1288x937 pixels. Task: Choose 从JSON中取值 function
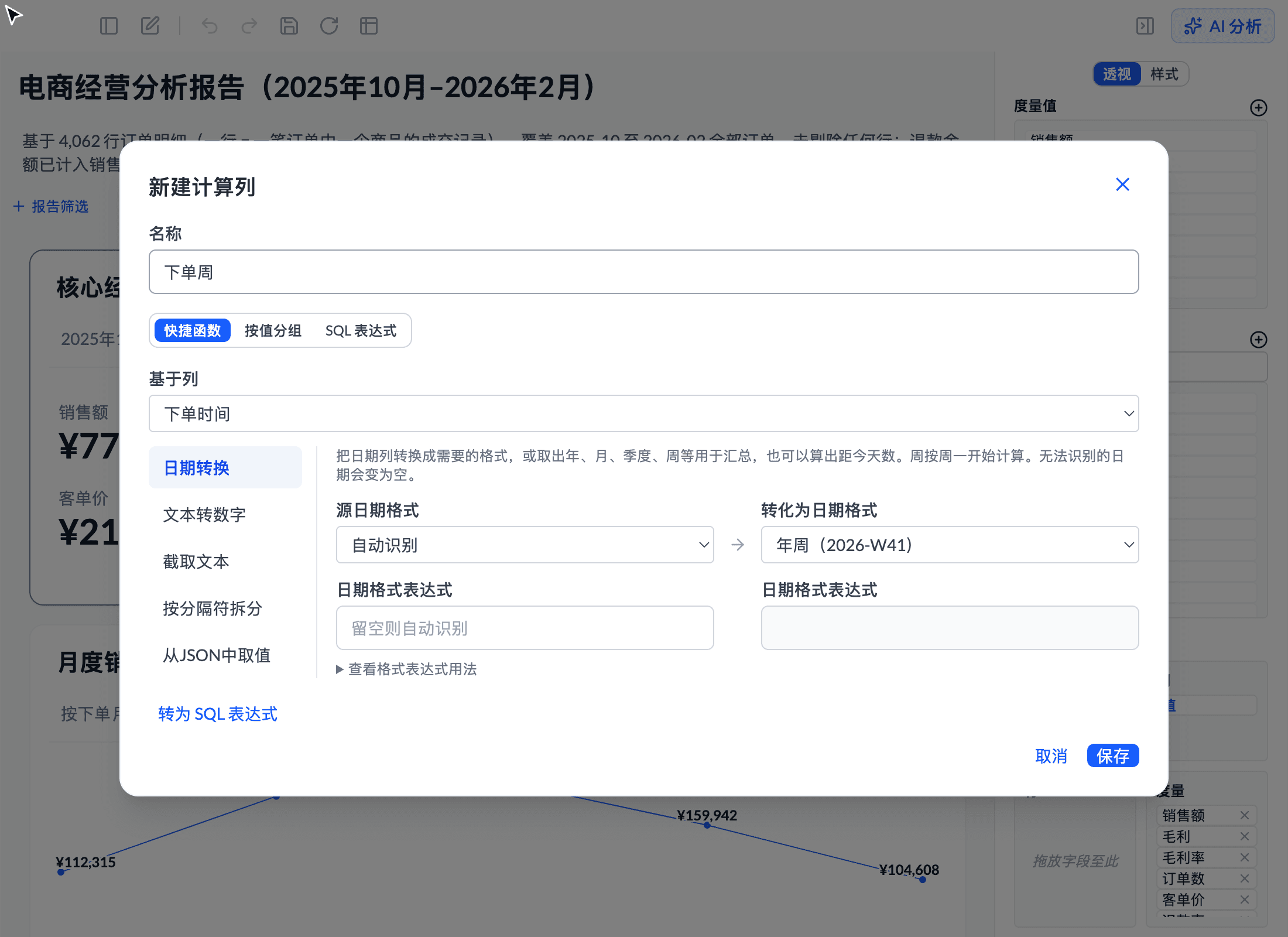pos(225,655)
